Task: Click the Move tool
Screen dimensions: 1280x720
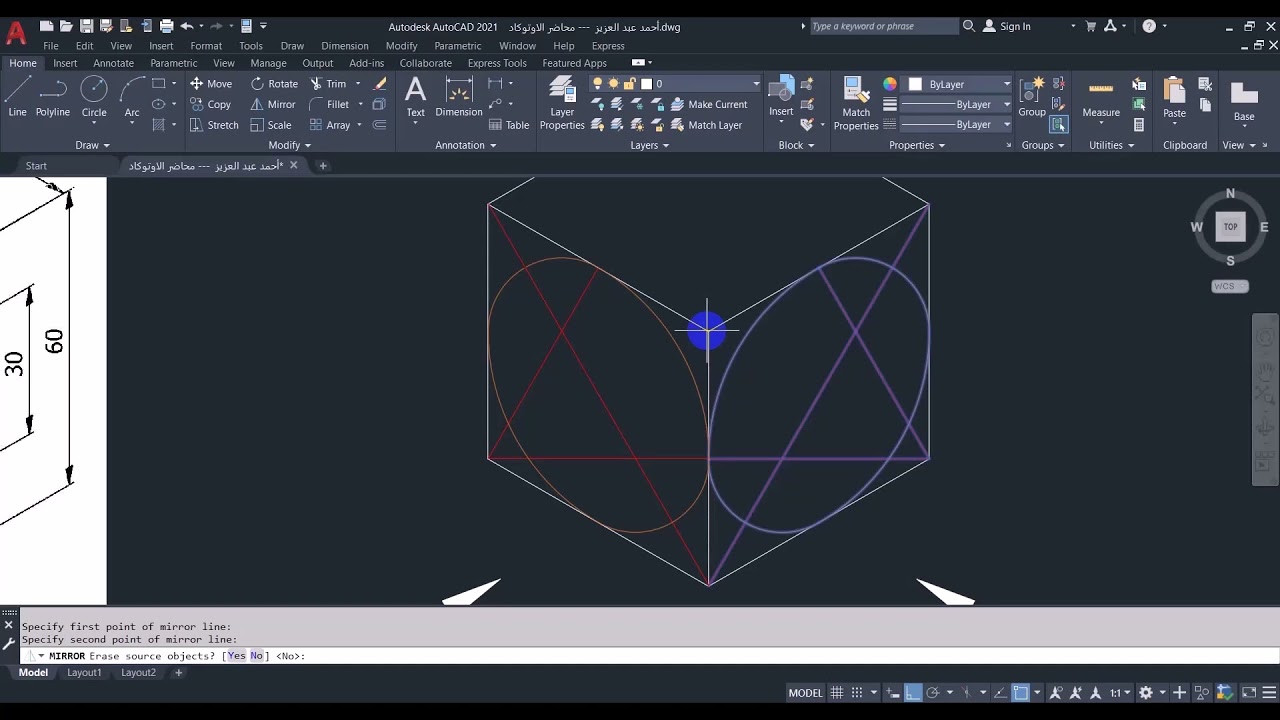Action: pyautogui.click(x=211, y=84)
